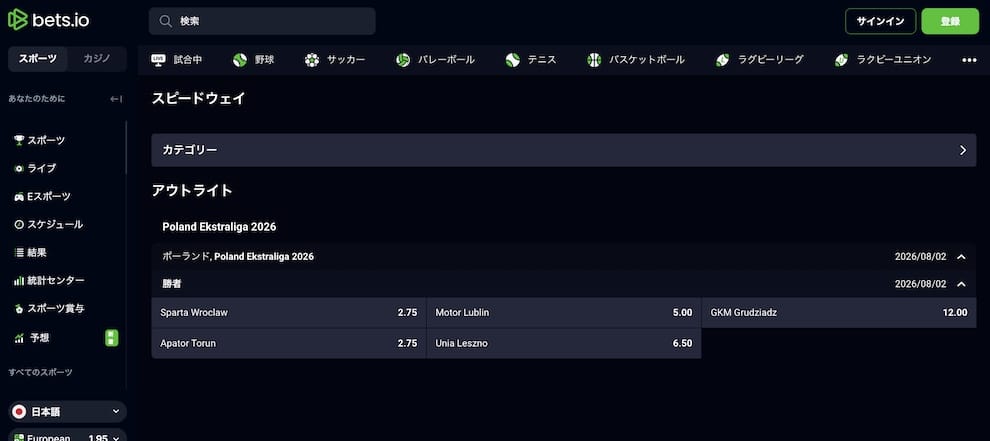Click the スピードウェイ page title
990x441 pixels.
coord(198,99)
